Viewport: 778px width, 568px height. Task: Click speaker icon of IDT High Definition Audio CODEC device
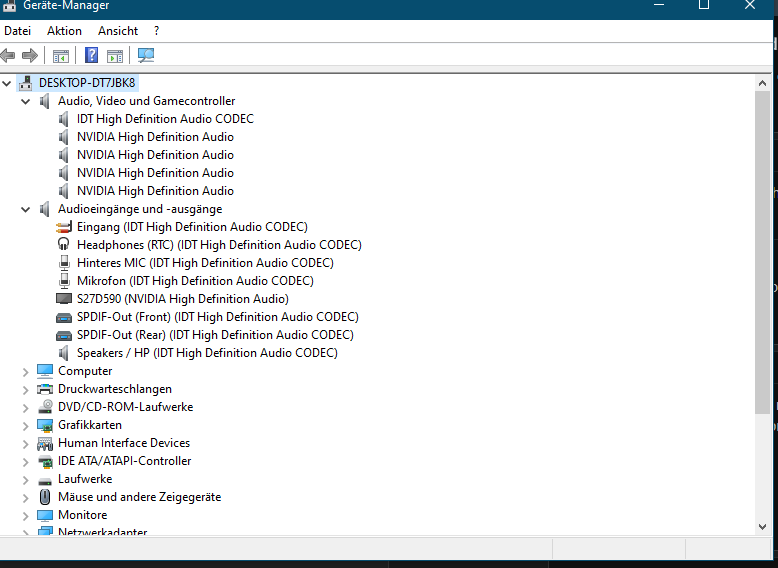point(64,119)
